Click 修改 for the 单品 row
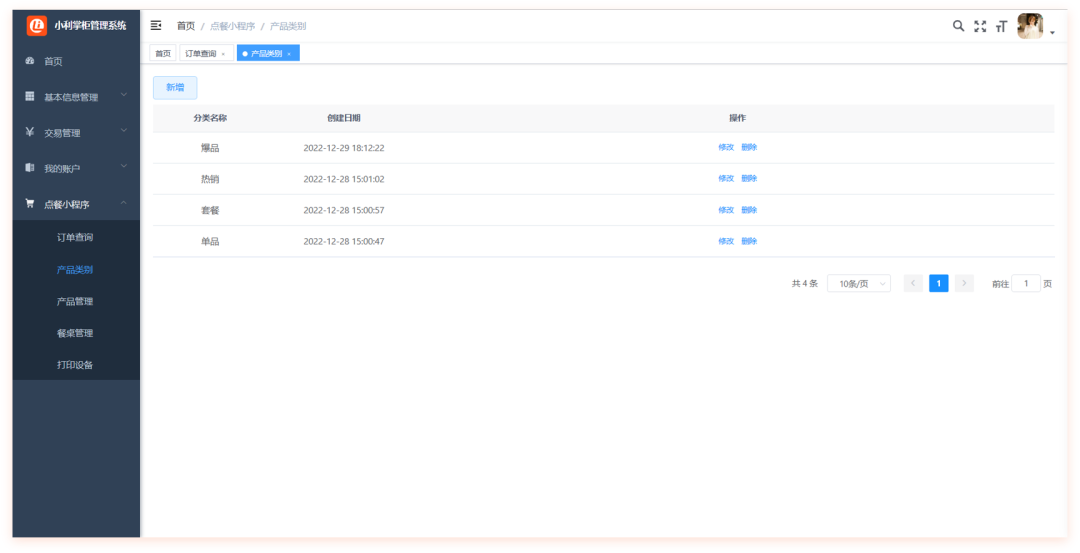 [726, 241]
